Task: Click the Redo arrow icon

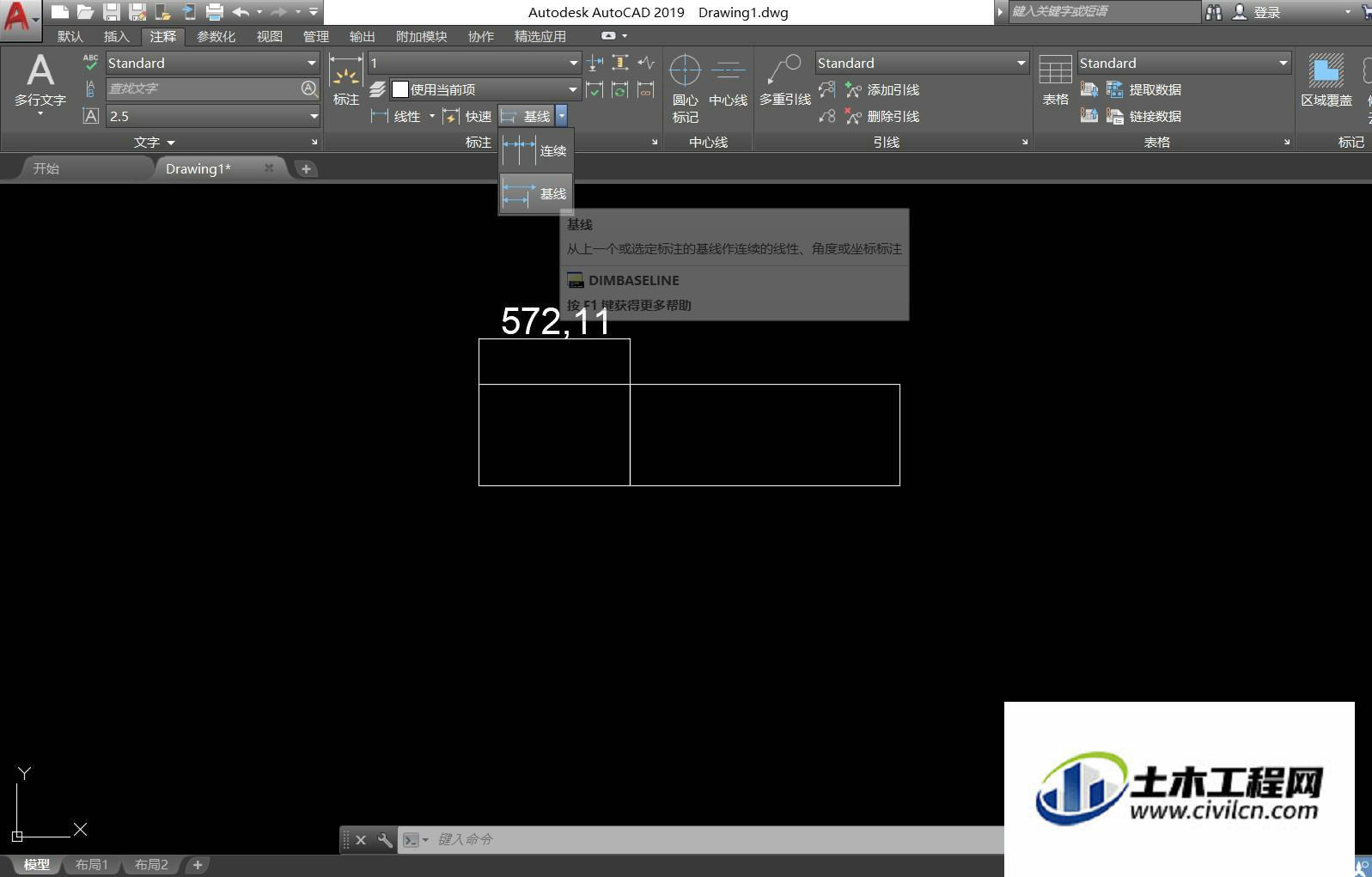Action: pos(278,12)
